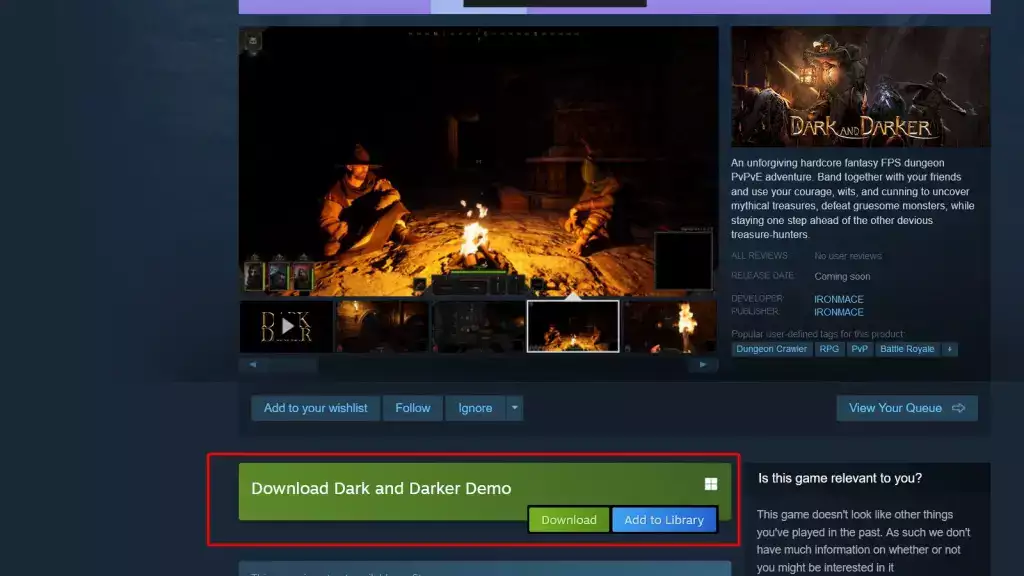Click the 'No user reviews' text
Viewport: 1024px width, 576px height.
(x=848, y=256)
